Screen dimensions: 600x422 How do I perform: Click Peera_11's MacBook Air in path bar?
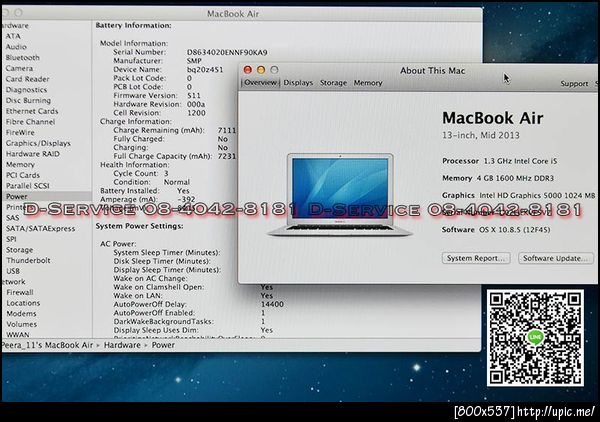coord(47,345)
